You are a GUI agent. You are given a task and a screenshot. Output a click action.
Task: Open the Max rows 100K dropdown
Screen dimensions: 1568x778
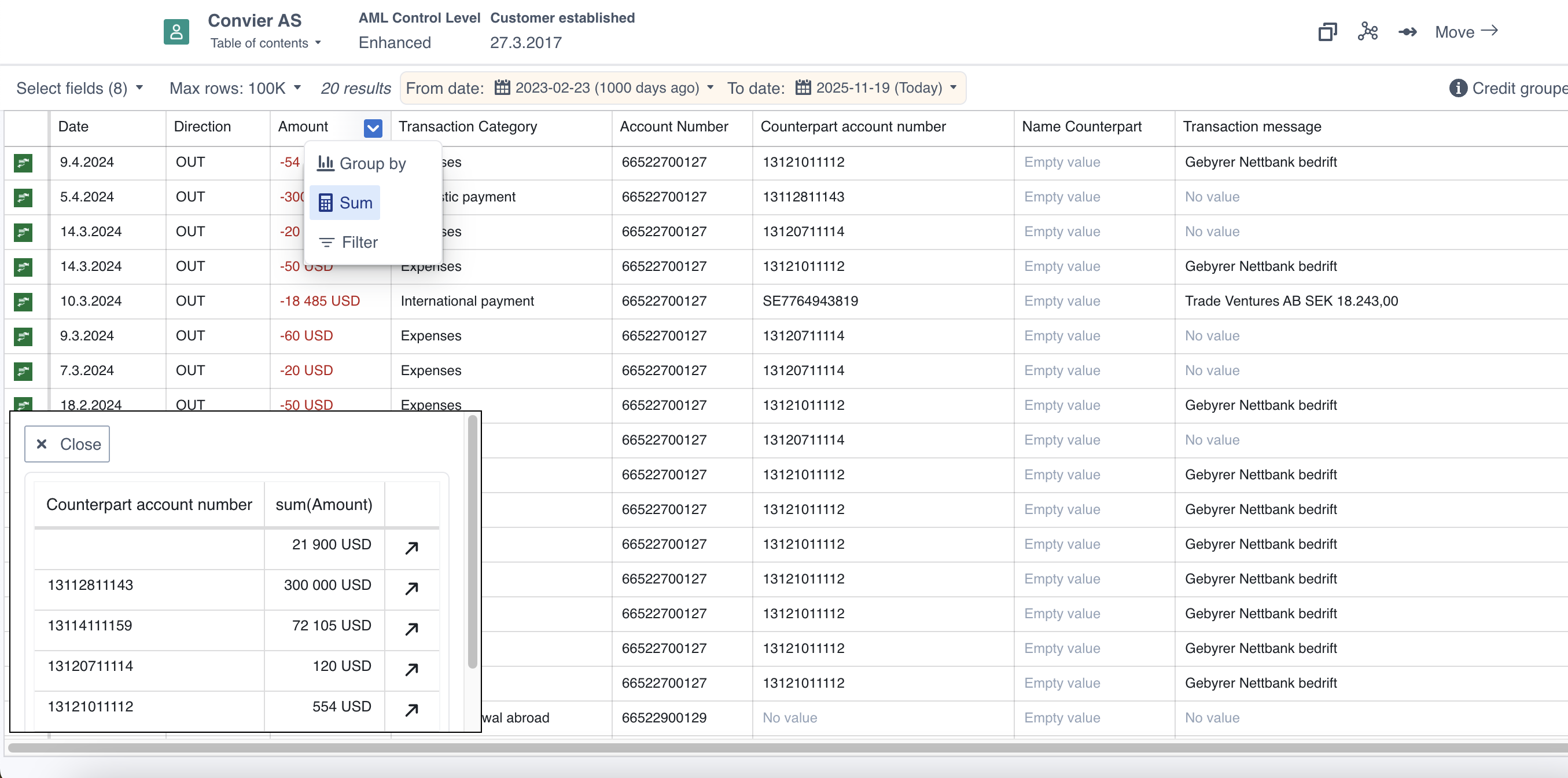pyautogui.click(x=235, y=88)
